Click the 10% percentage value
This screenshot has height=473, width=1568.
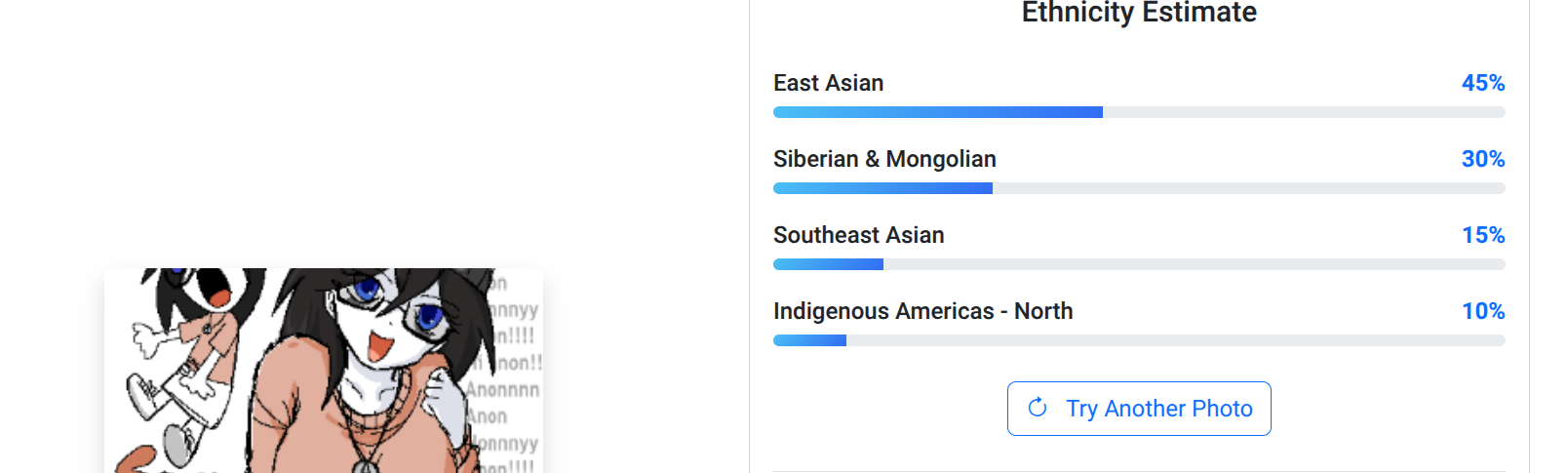tap(1482, 311)
